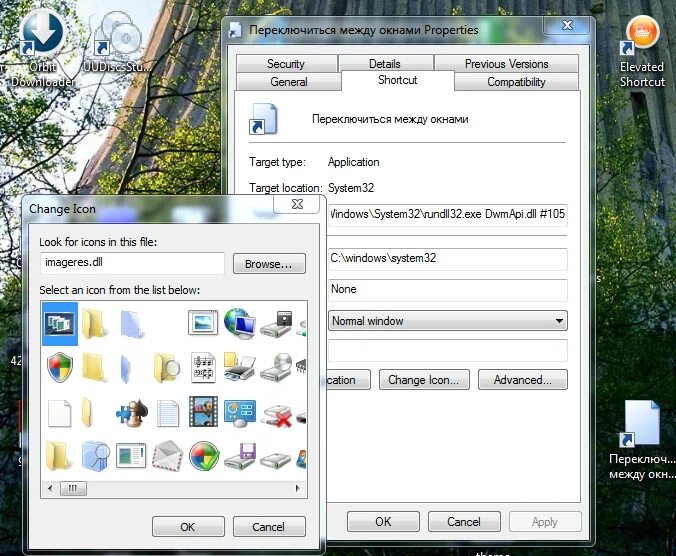Select the folder icon beside the security shield
Viewport: 676px width, 556px height.
pos(94,367)
